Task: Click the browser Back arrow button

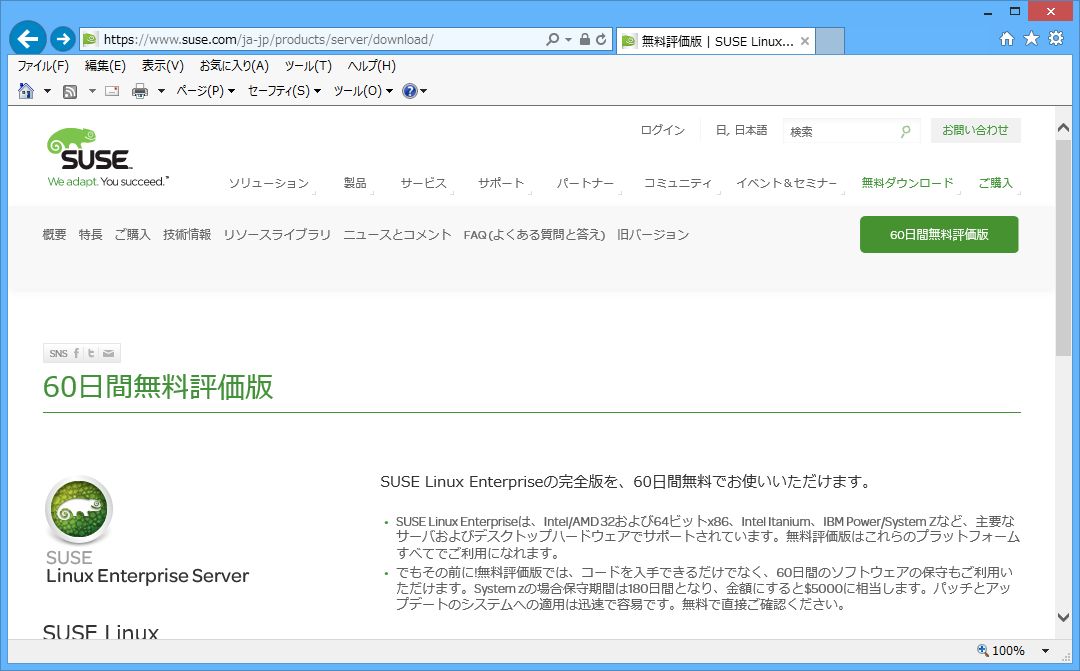Action: point(27,39)
